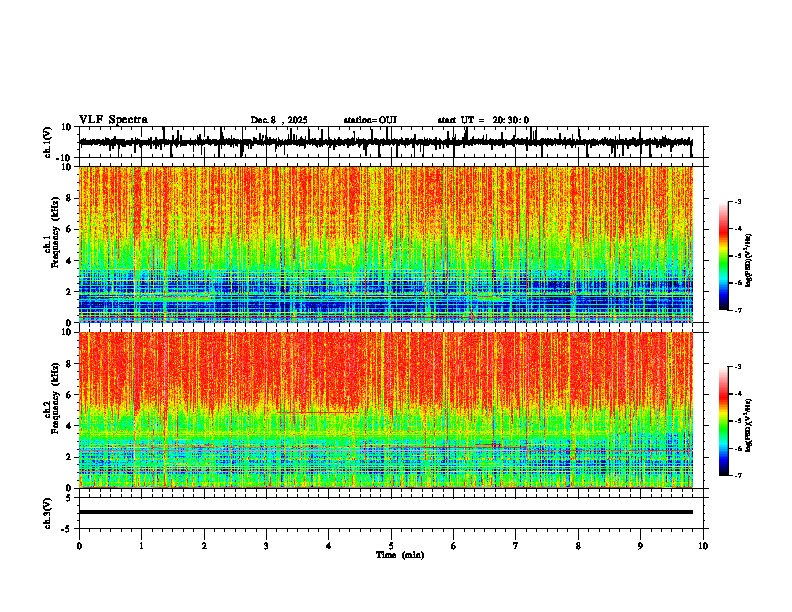This screenshot has height=612, width=792.
Task: Click time axis tick label '9'
Action: click(640, 546)
